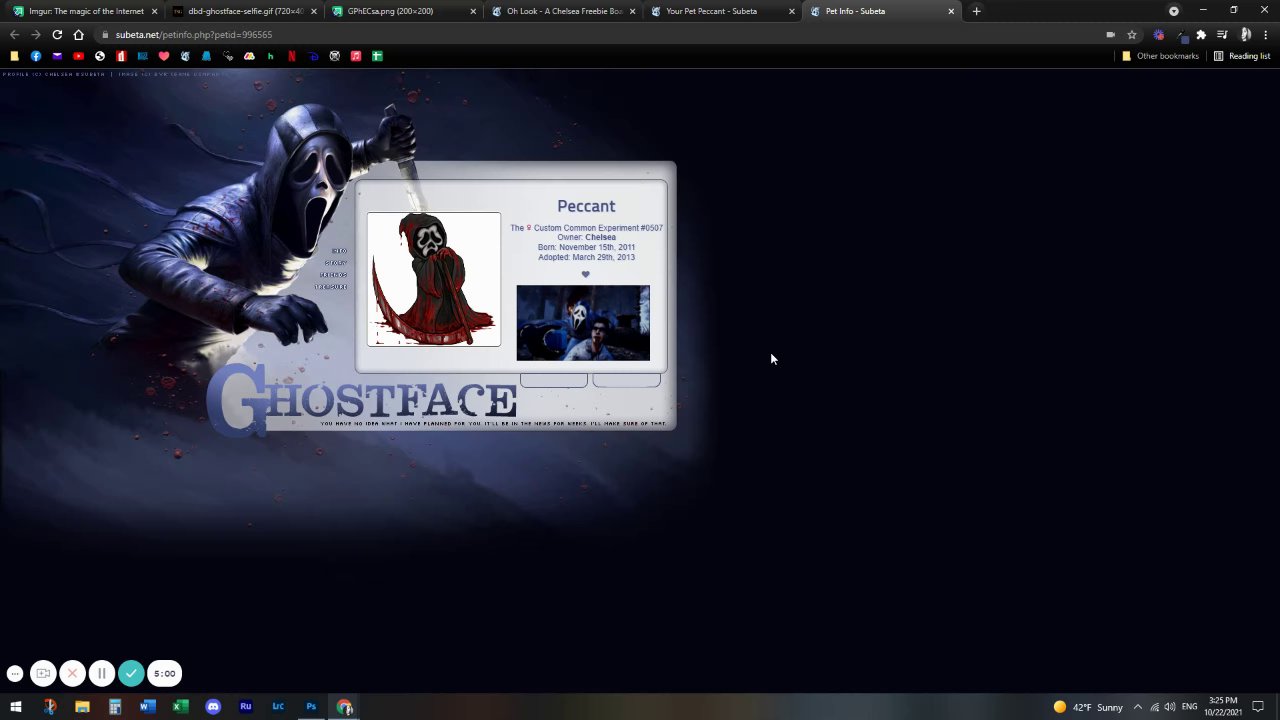Screen dimensions: 1280x720
Task: Open the Extensions puzzle piece menu
Action: 1201,34
